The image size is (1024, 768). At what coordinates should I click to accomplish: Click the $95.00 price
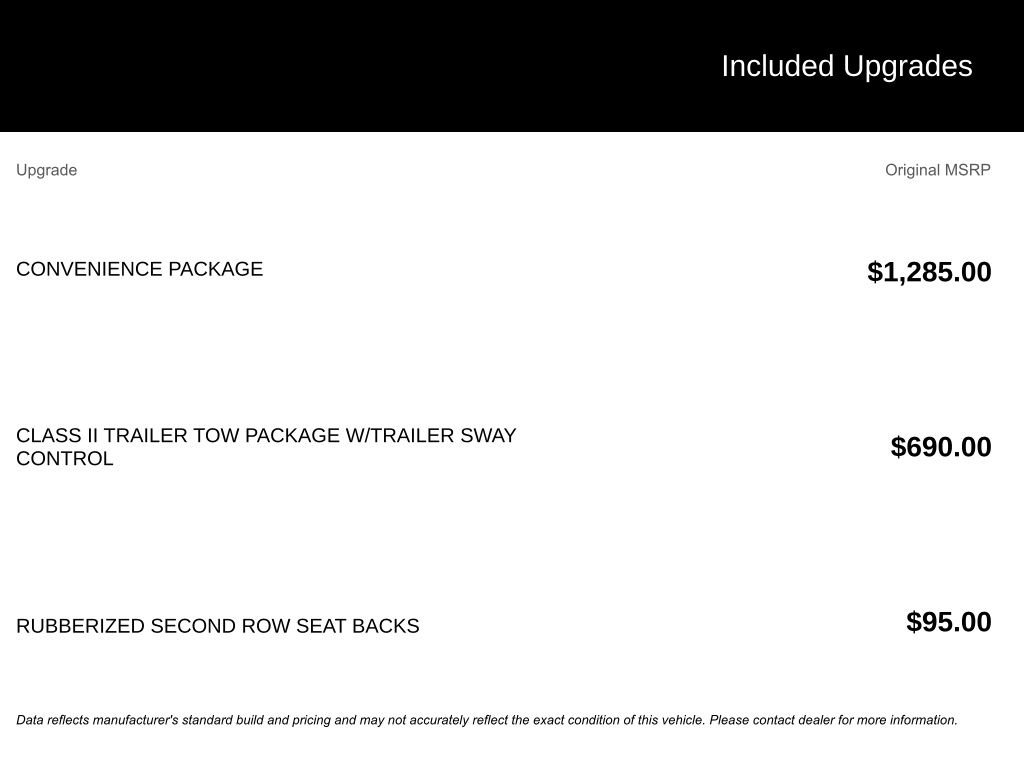click(948, 622)
